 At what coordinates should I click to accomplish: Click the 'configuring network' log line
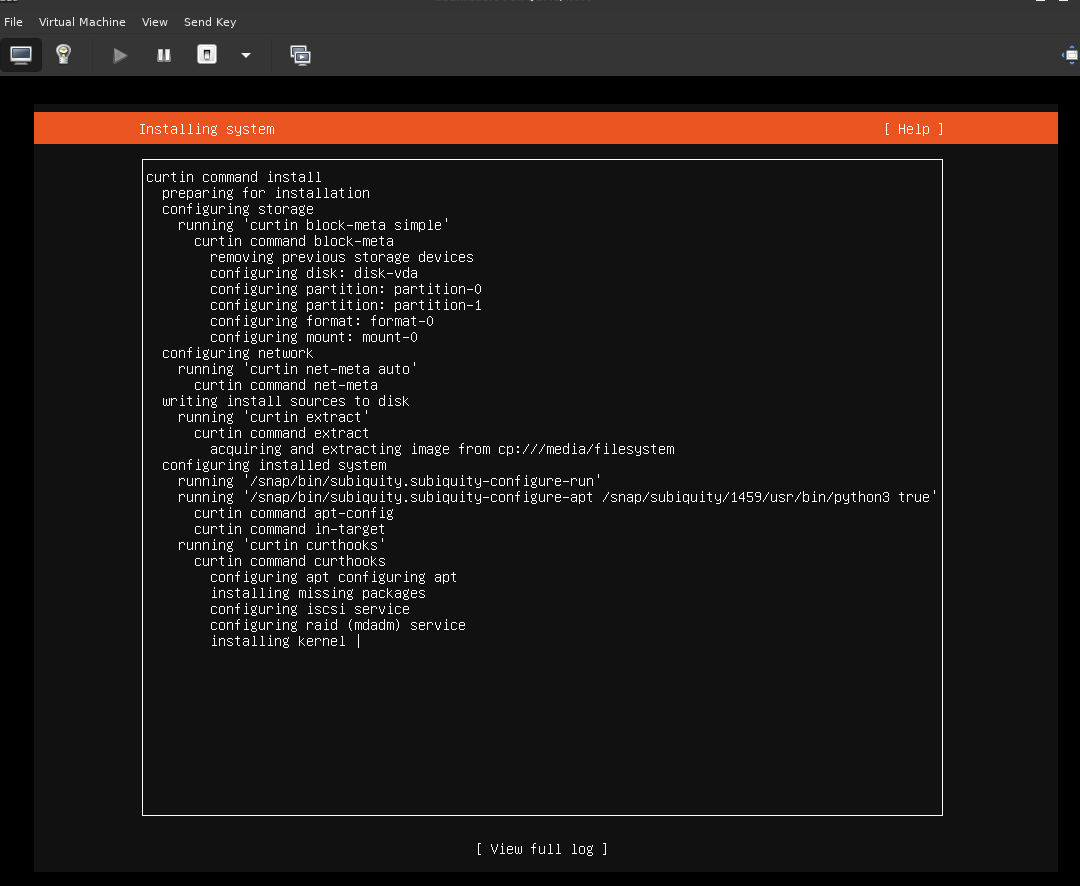coord(237,353)
